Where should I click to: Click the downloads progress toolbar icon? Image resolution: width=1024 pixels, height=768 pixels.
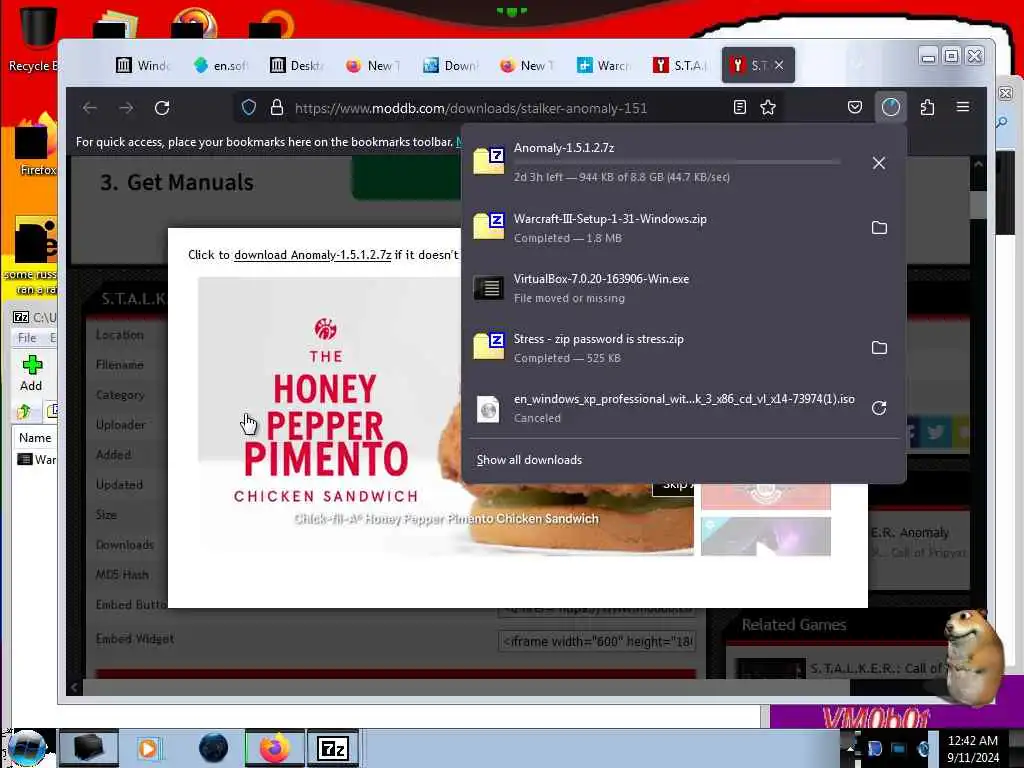[x=891, y=107]
